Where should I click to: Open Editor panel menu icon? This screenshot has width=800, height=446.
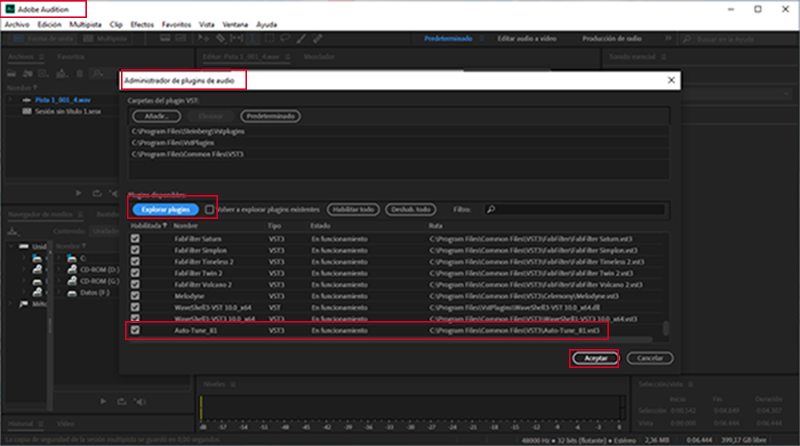point(288,57)
